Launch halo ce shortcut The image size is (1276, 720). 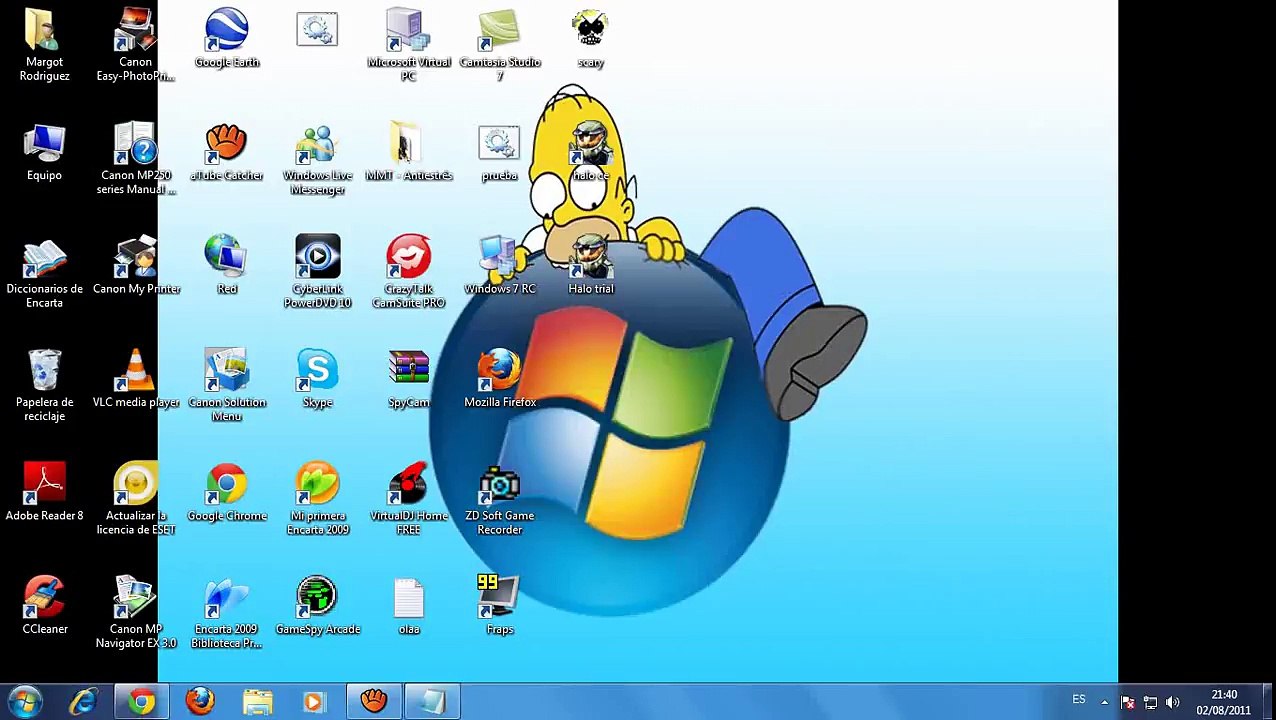pyautogui.click(x=591, y=152)
